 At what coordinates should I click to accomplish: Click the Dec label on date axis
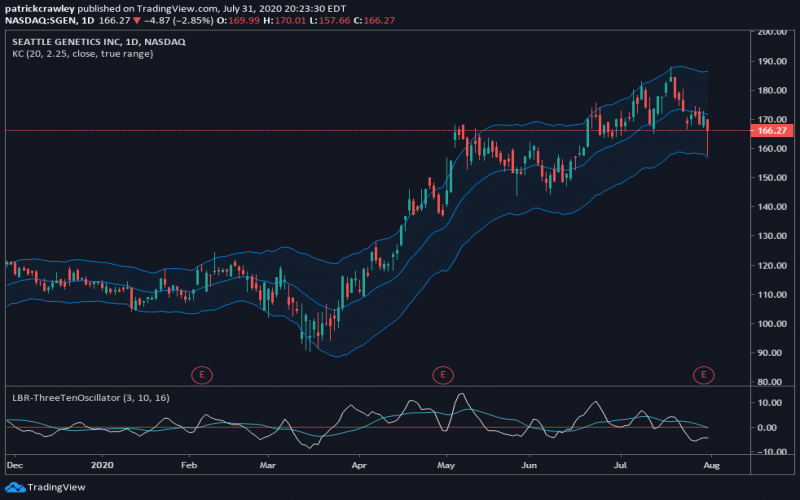point(14,466)
